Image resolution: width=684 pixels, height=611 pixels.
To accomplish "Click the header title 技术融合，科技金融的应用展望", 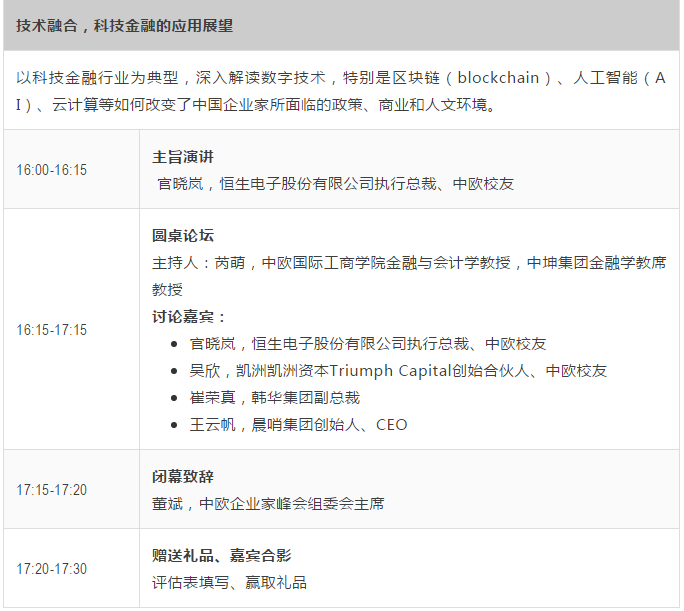I will [124, 26].
